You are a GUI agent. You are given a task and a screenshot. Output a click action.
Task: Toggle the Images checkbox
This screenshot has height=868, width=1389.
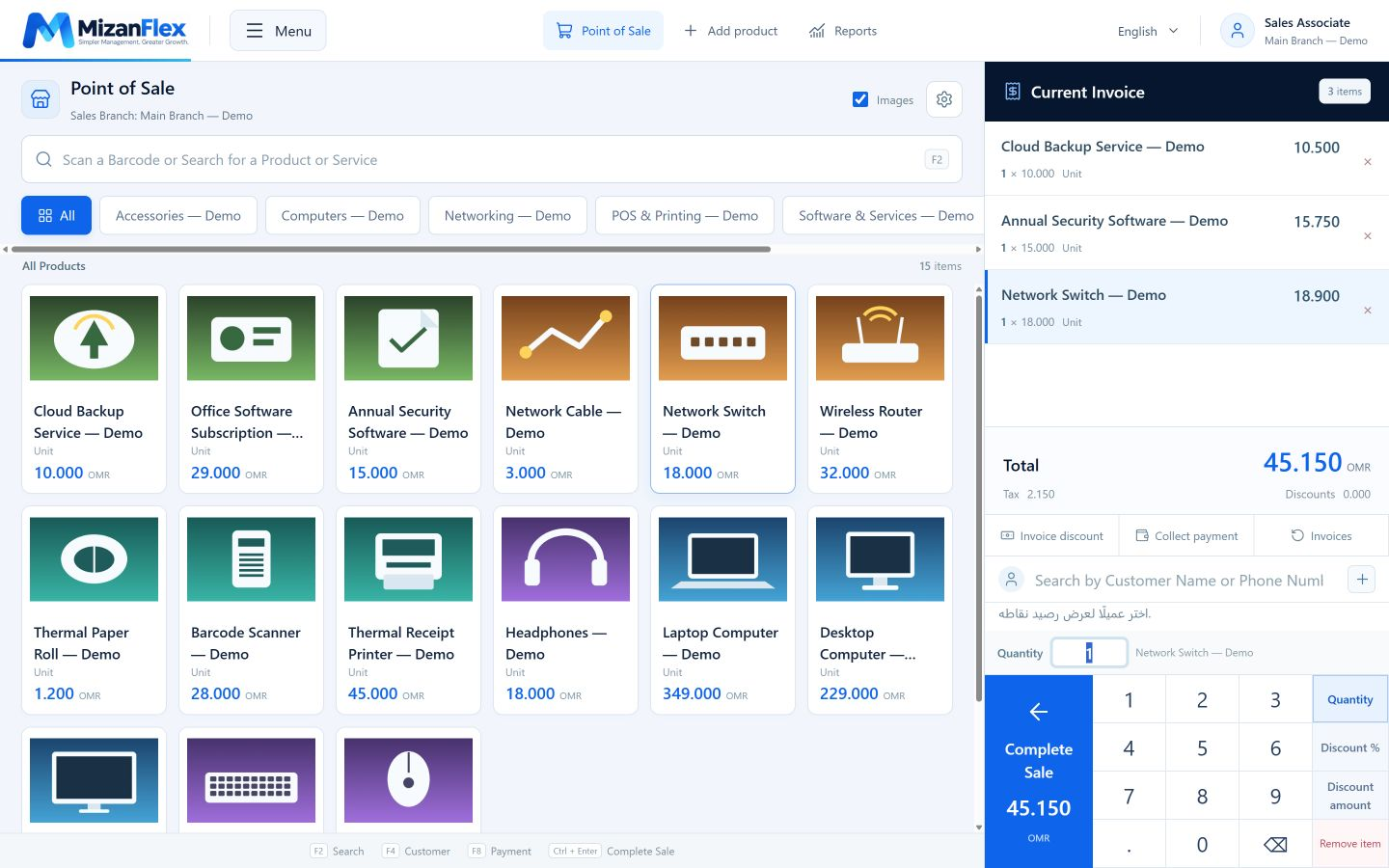pos(860,99)
